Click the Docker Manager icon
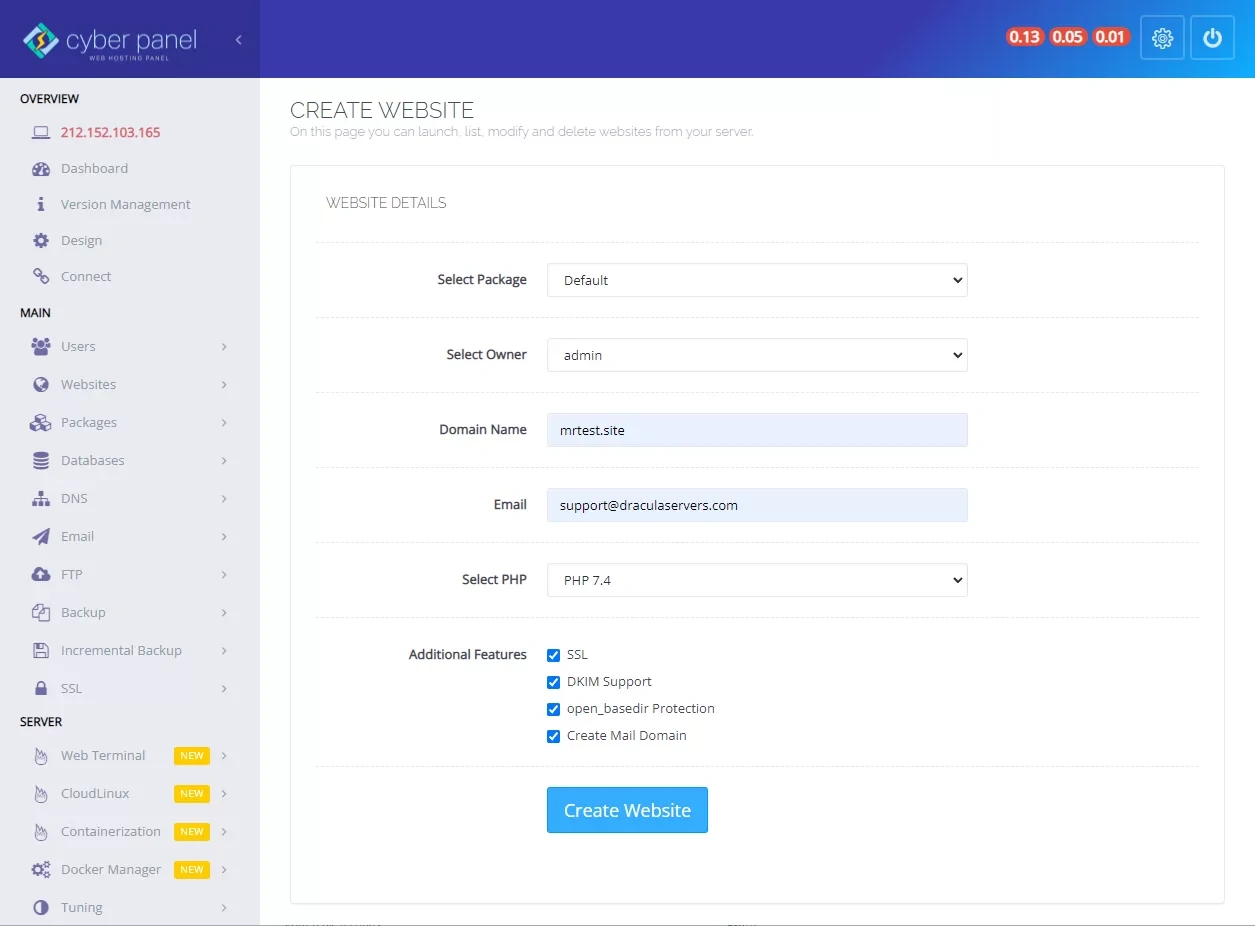Viewport: 1255px width, 926px height. click(x=42, y=869)
